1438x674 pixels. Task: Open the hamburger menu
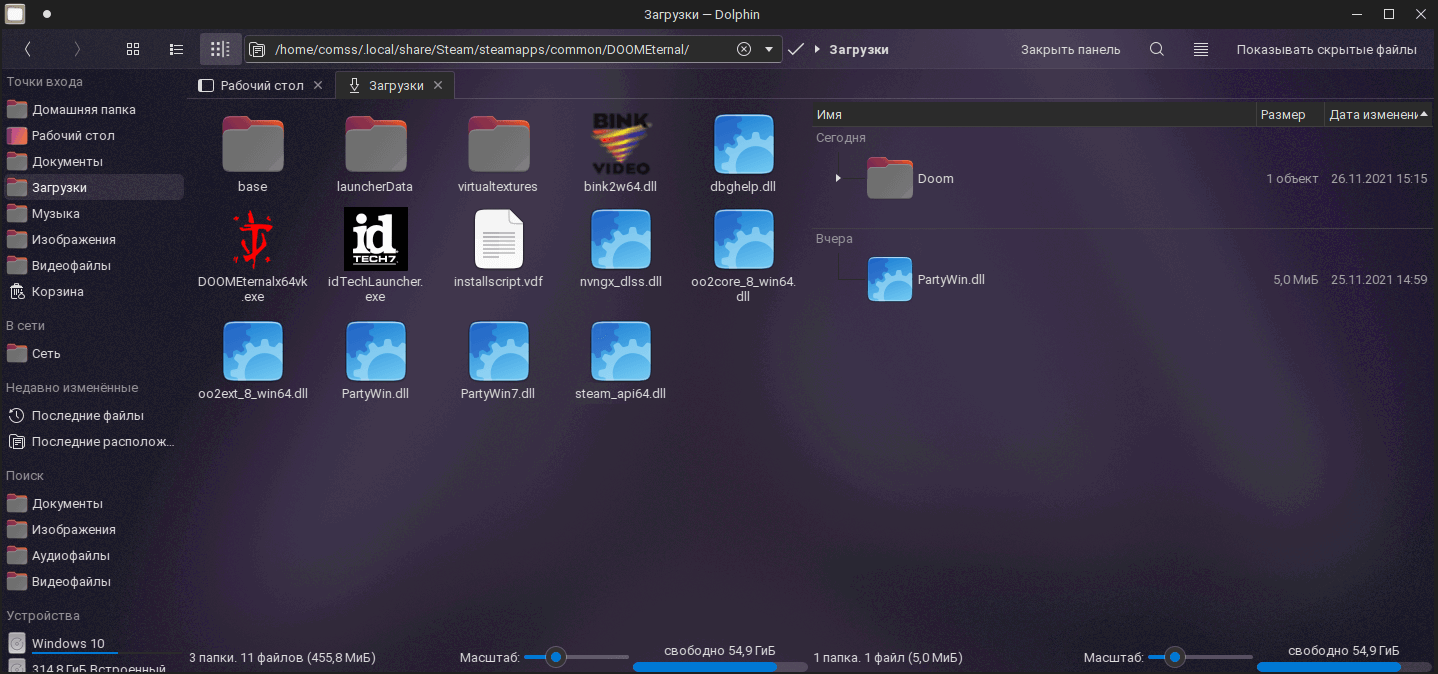coord(1201,49)
